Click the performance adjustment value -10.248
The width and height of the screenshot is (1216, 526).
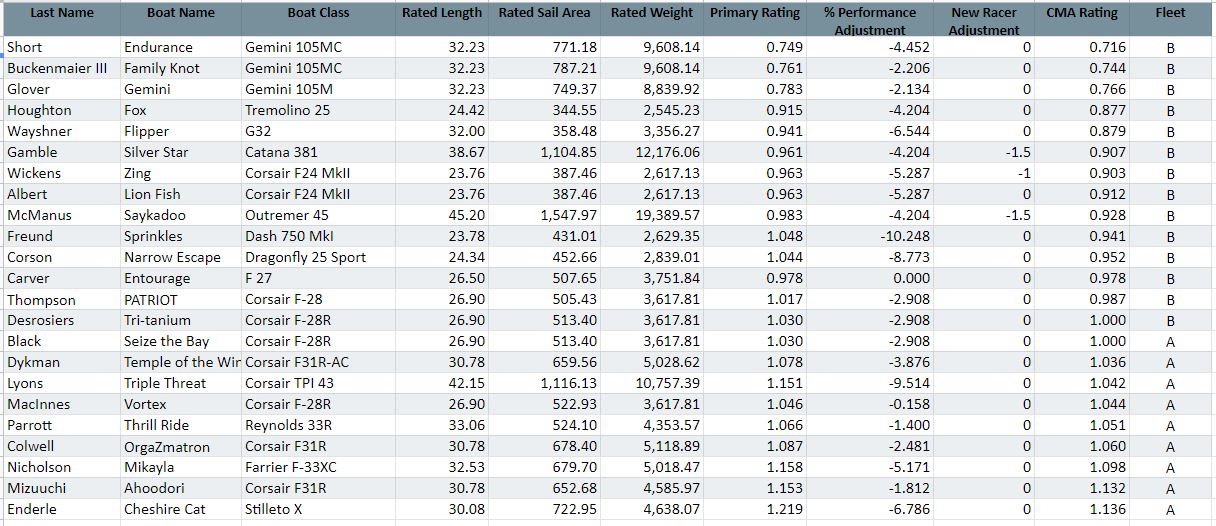(900, 236)
